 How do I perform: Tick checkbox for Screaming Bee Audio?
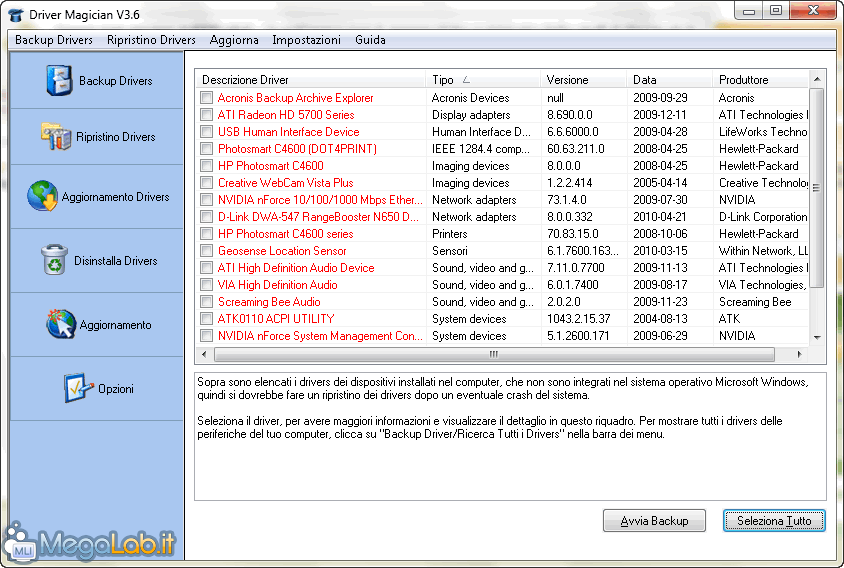pos(206,301)
